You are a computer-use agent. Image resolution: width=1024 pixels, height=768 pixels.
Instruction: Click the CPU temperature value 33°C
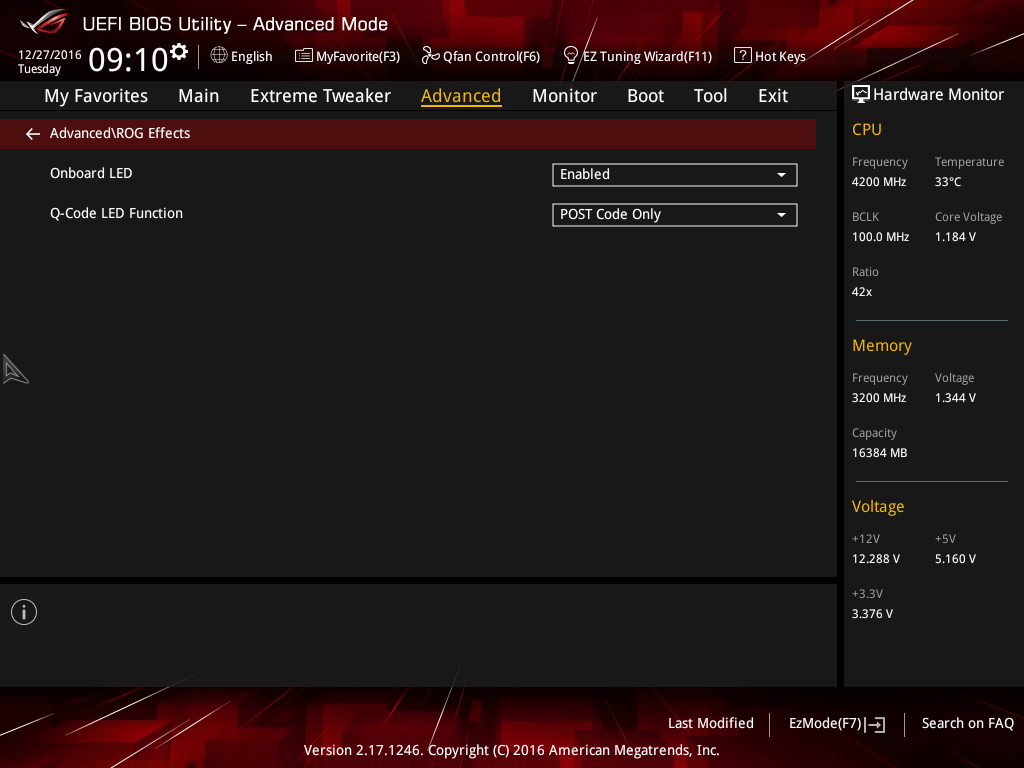tap(948, 182)
